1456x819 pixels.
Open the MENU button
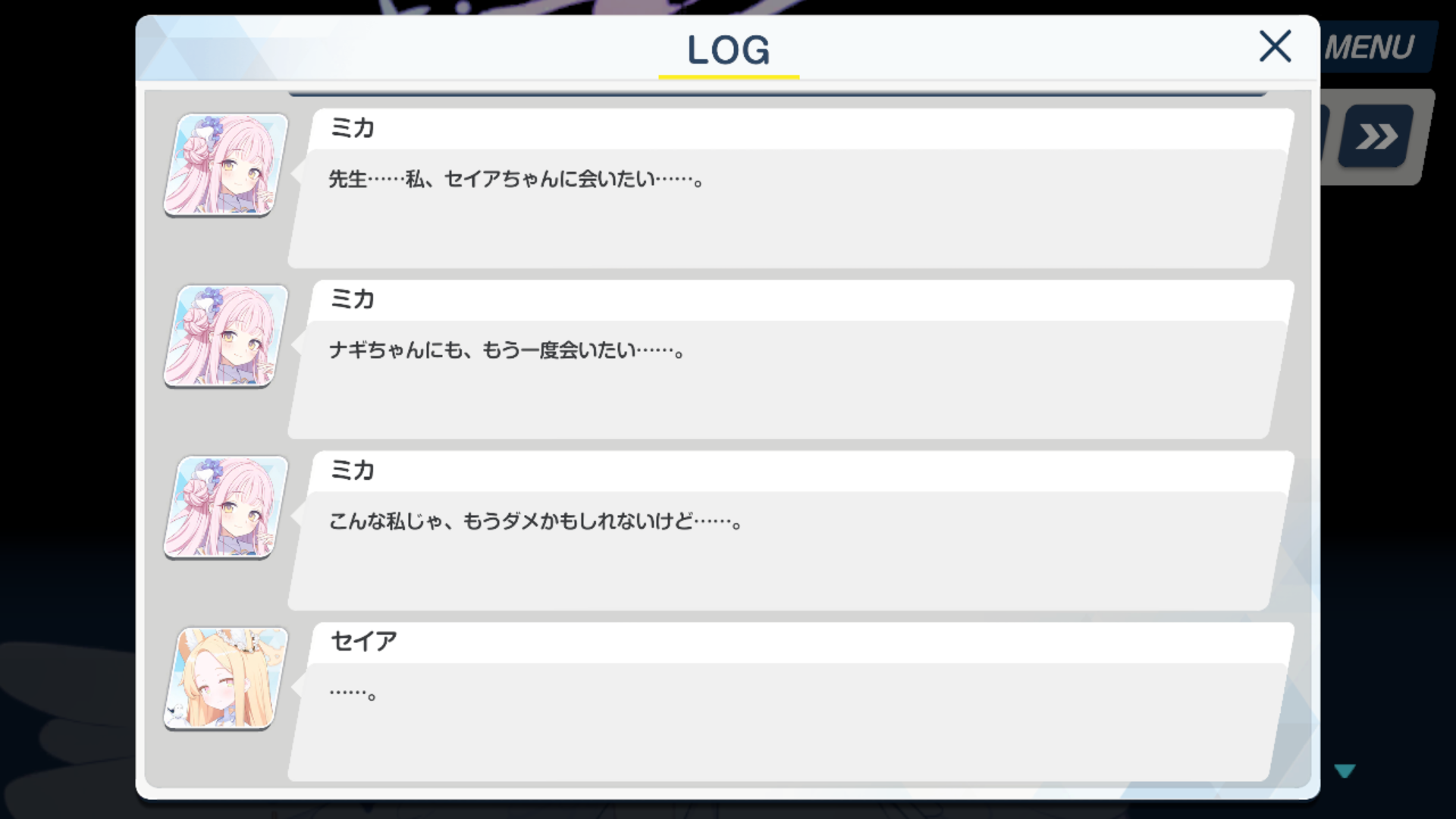(1373, 47)
